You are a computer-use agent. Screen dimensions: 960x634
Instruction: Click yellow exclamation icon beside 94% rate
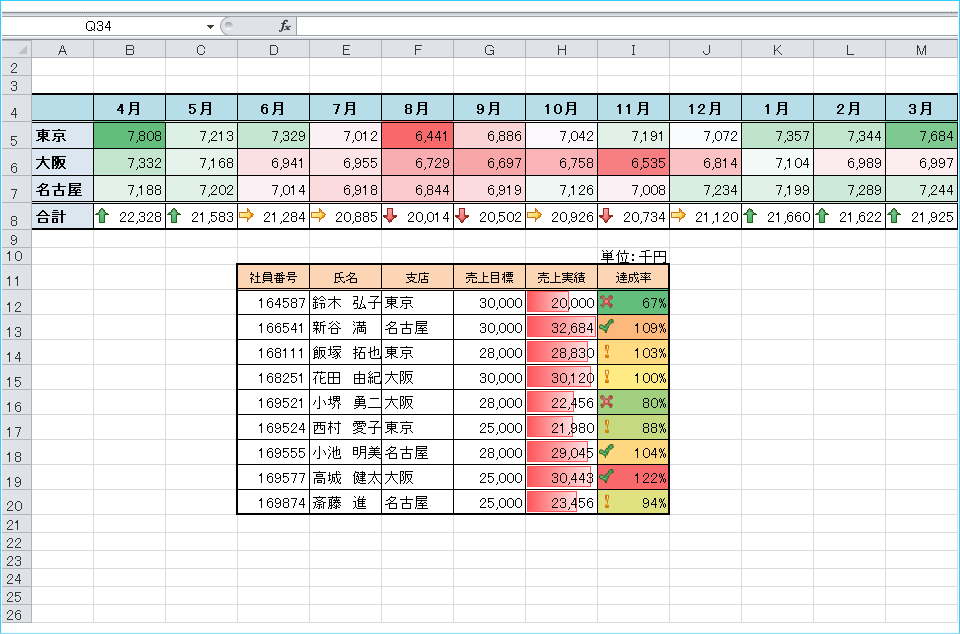tap(606, 502)
